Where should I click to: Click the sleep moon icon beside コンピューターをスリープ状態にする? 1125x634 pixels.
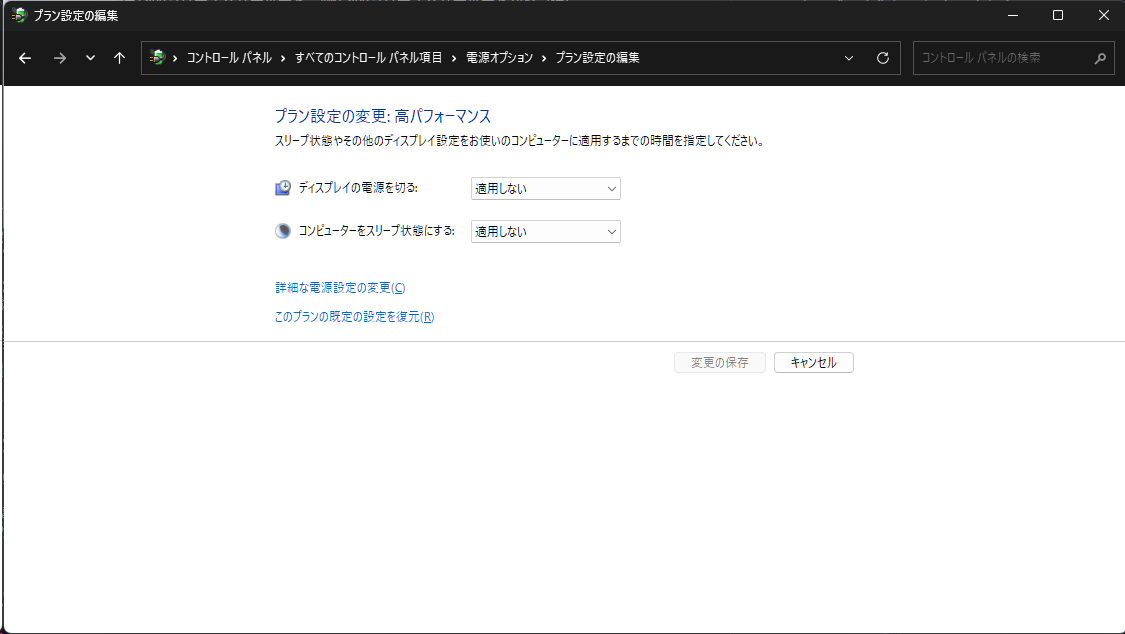coord(283,231)
